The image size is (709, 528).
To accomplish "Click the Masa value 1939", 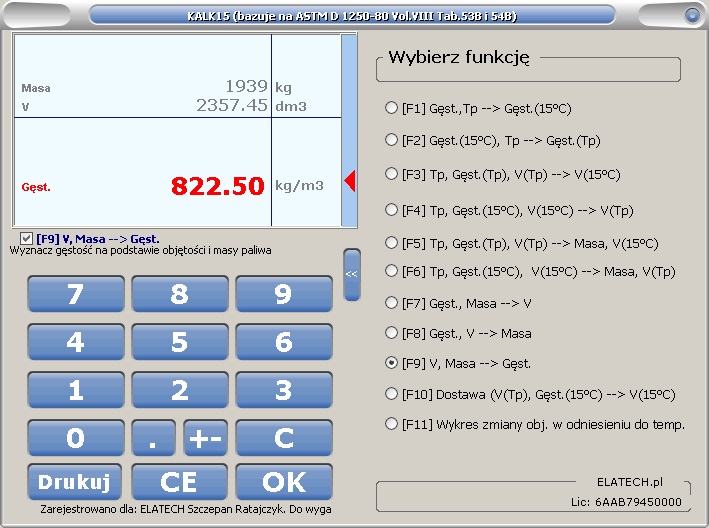I will point(246,86).
